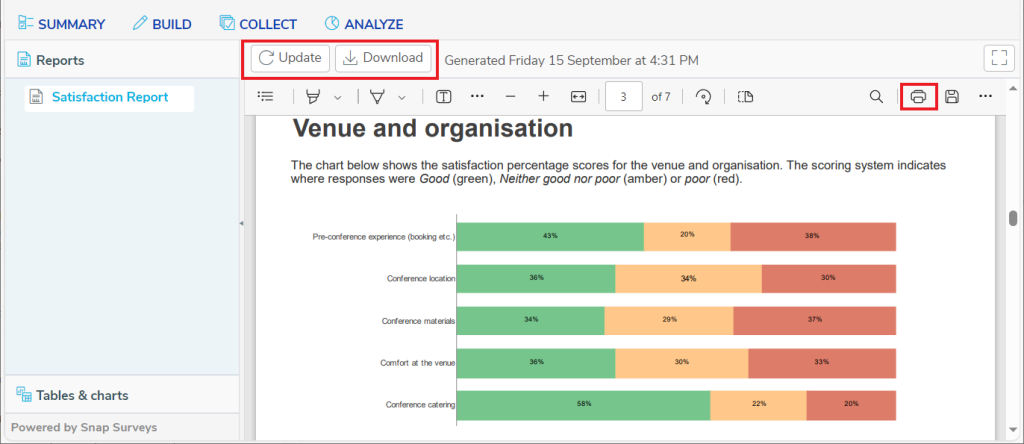Zoom out the PDF with minus
Image resolution: width=1024 pixels, height=444 pixels.
[x=511, y=97]
